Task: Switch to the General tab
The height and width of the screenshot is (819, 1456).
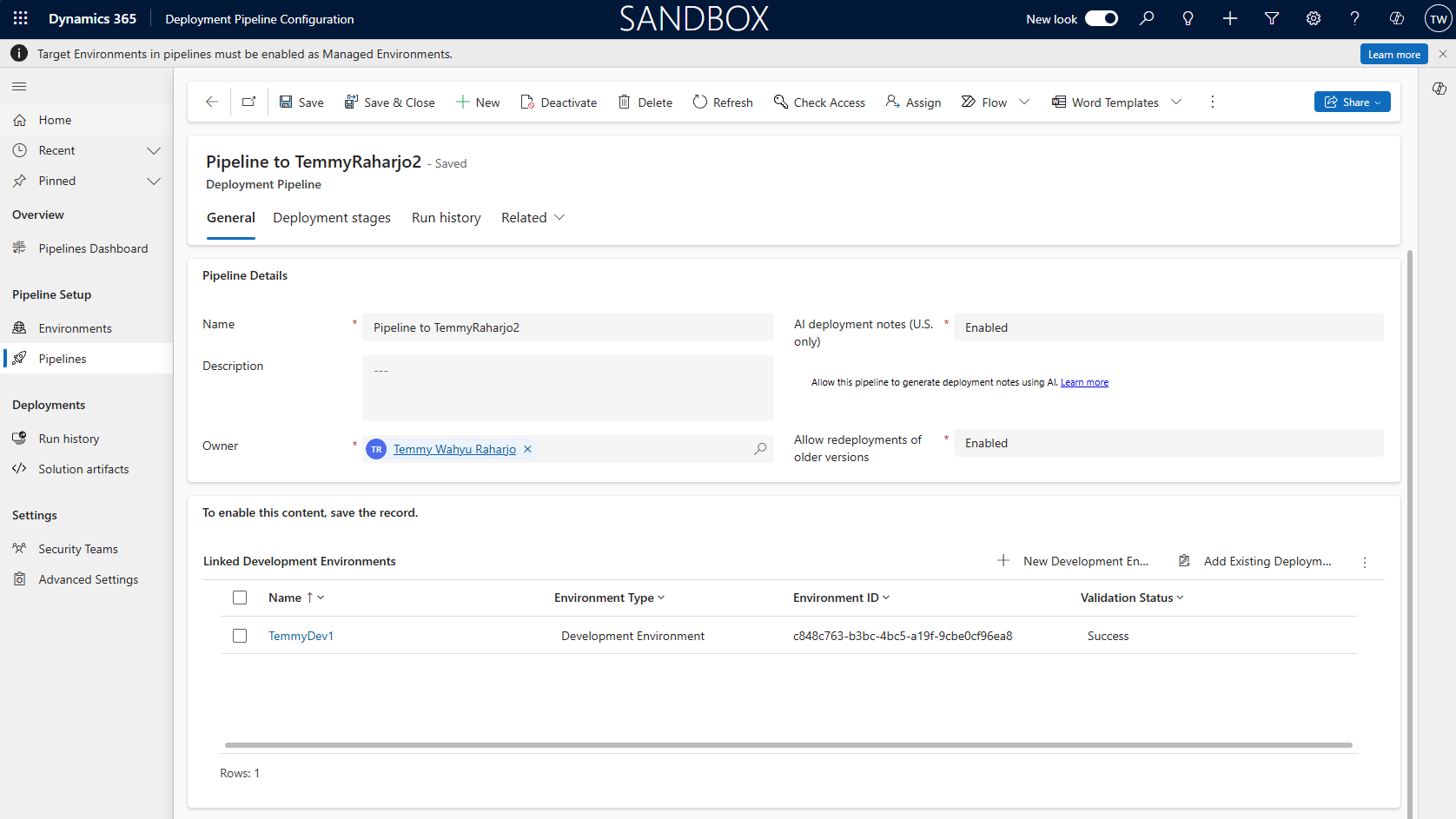Action: click(231, 218)
